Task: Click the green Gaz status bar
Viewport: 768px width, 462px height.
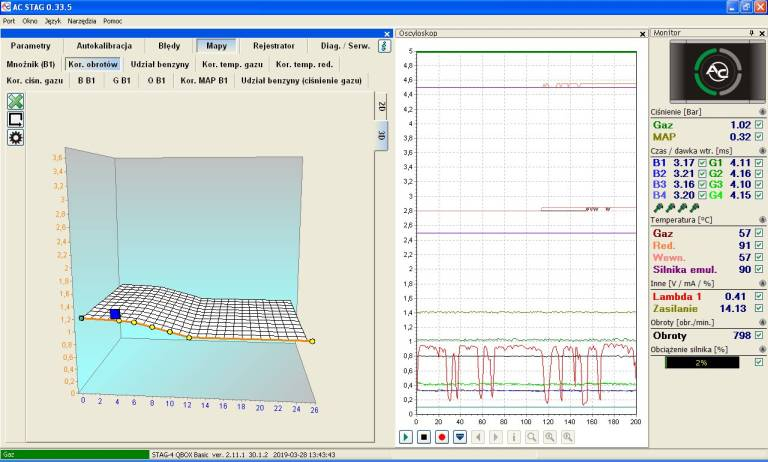Action: (75, 455)
